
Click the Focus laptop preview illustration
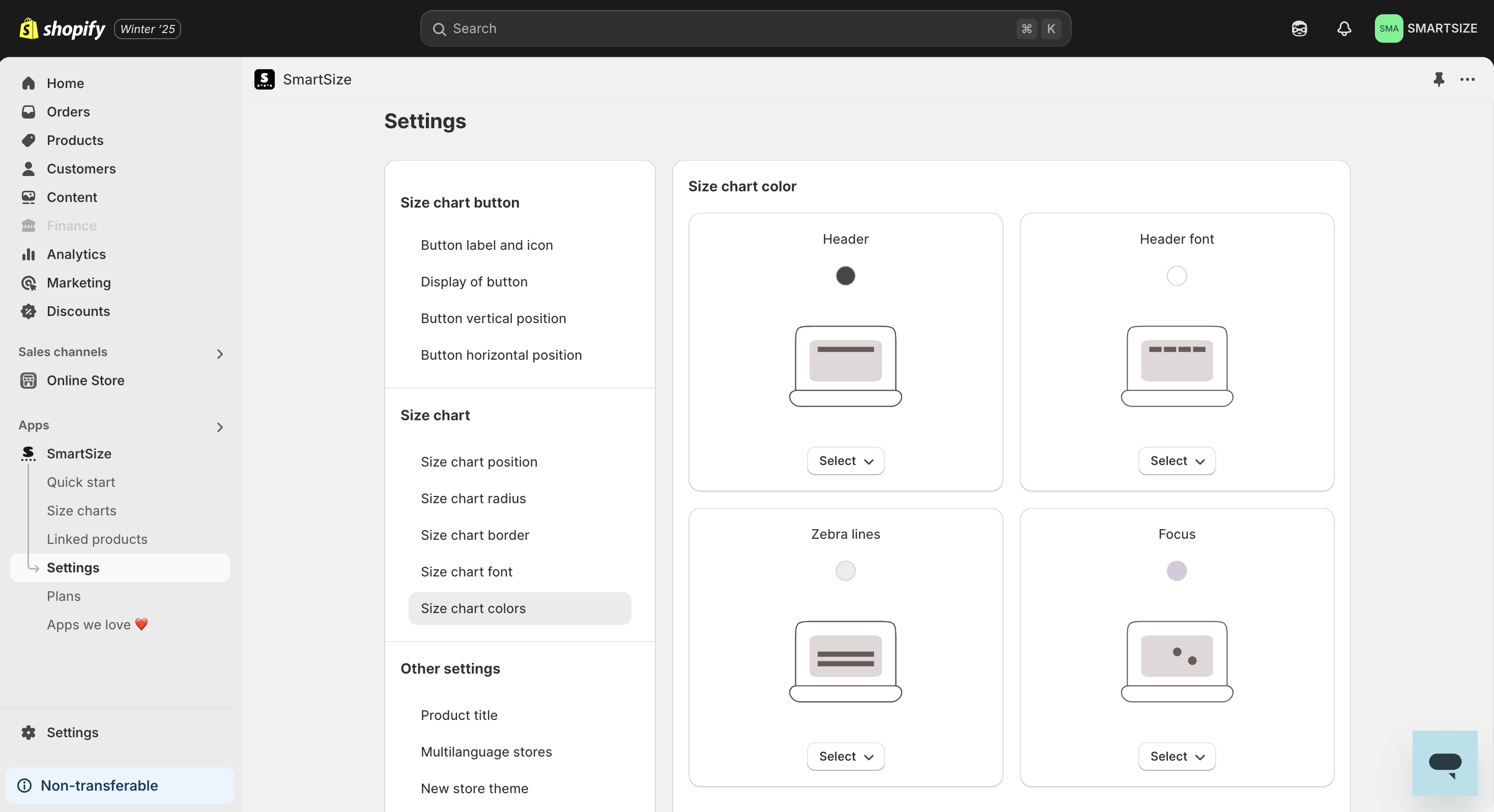pyautogui.click(x=1177, y=661)
